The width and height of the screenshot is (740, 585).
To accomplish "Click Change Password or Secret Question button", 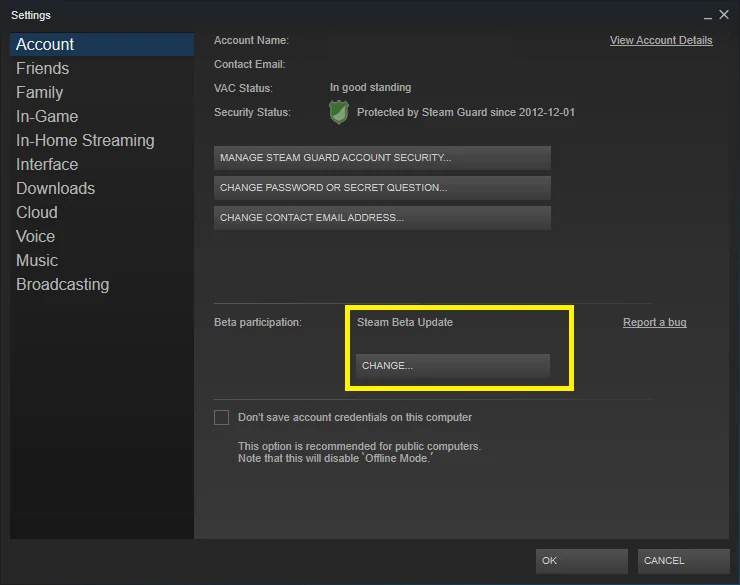I will click(x=382, y=188).
